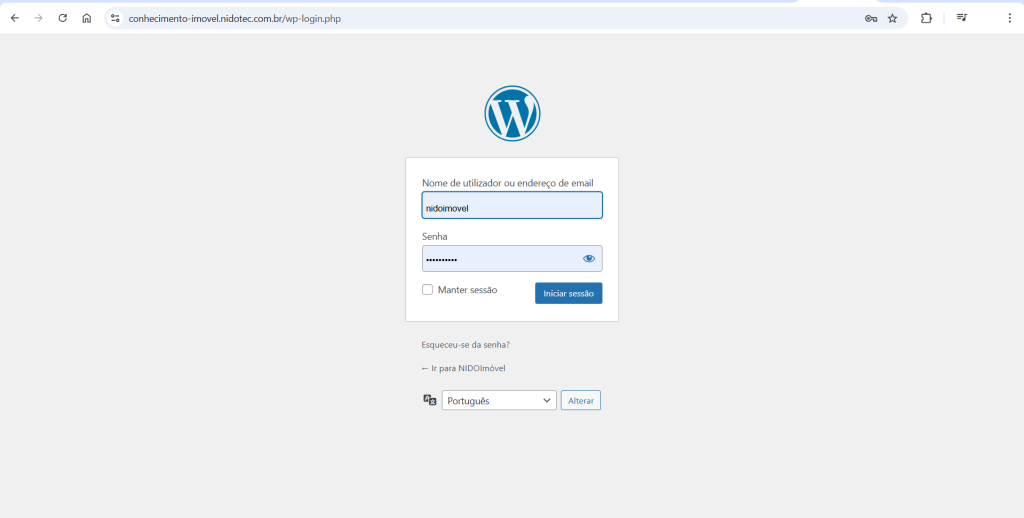Go to the browser home page
This screenshot has height=518, width=1024.
point(87,18)
